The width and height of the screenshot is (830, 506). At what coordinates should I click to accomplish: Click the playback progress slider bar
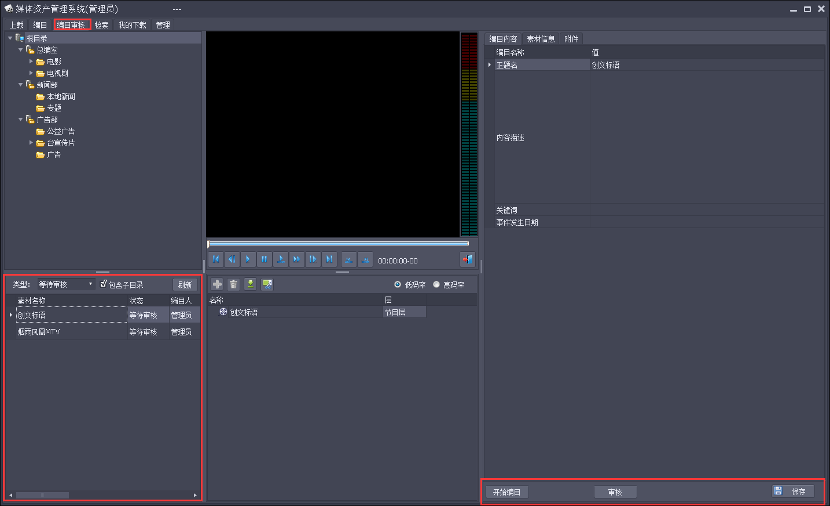click(338, 243)
